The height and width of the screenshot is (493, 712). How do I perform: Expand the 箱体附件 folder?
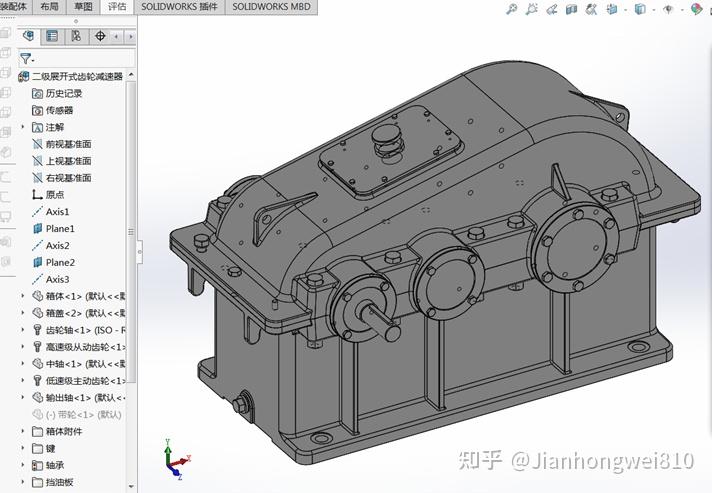23,431
